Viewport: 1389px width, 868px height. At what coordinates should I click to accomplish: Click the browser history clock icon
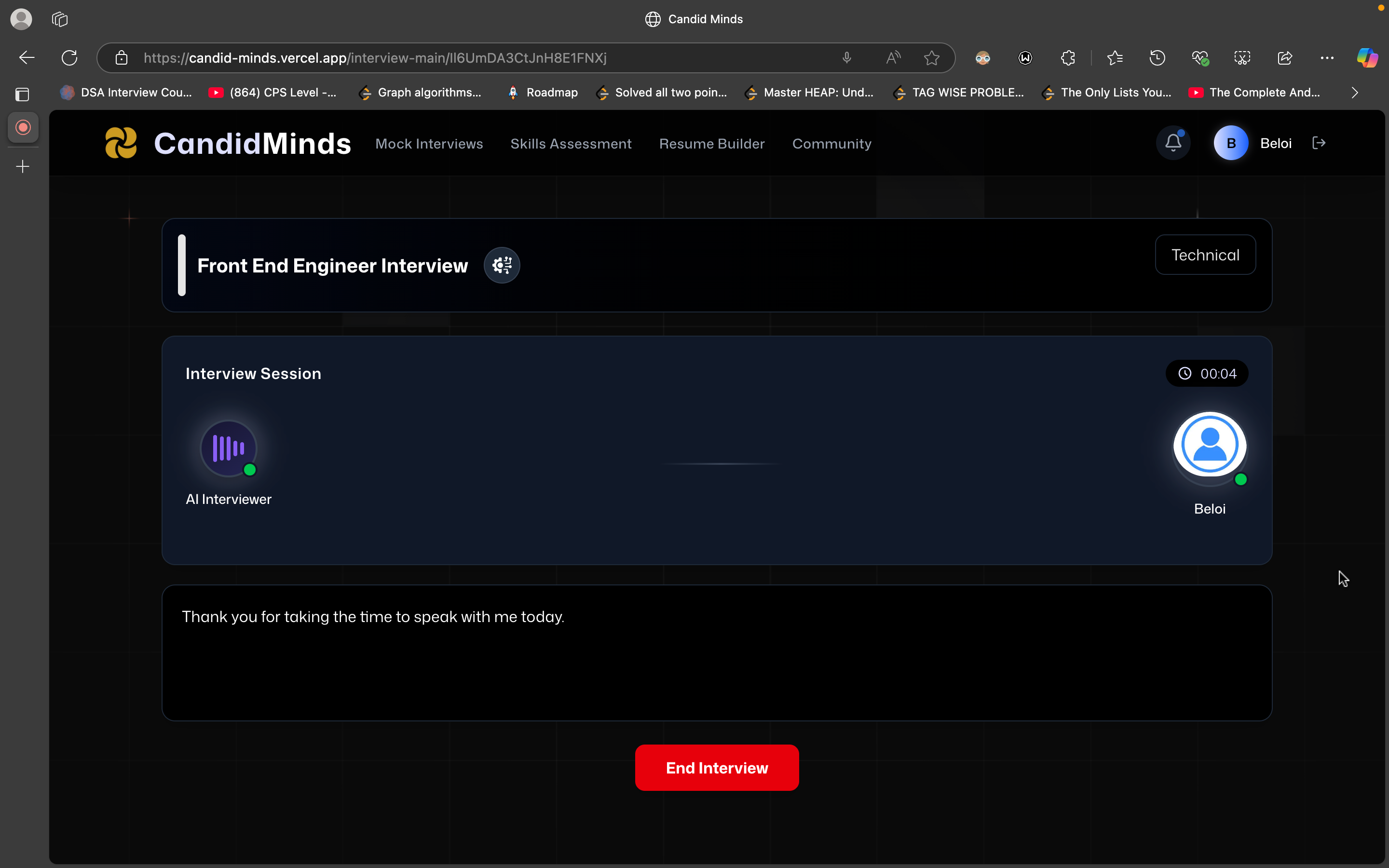(x=1157, y=58)
